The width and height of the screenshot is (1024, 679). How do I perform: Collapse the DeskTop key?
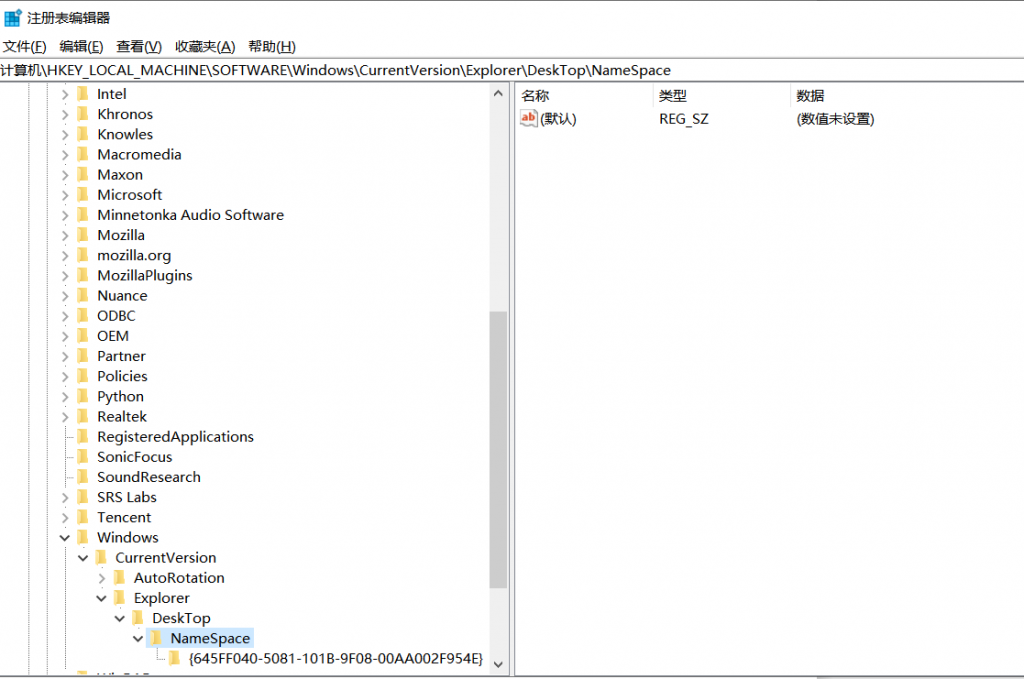click(120, 618)
